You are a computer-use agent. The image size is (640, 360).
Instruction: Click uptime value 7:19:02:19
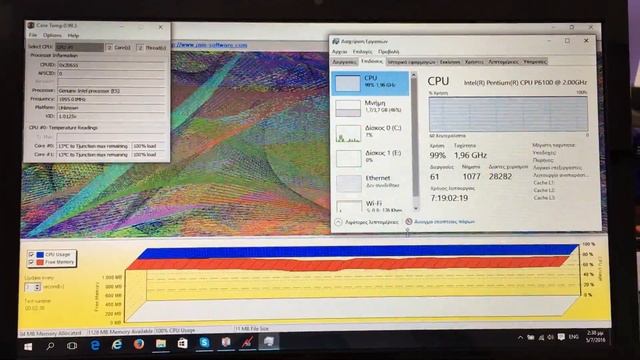click(449, 198)
